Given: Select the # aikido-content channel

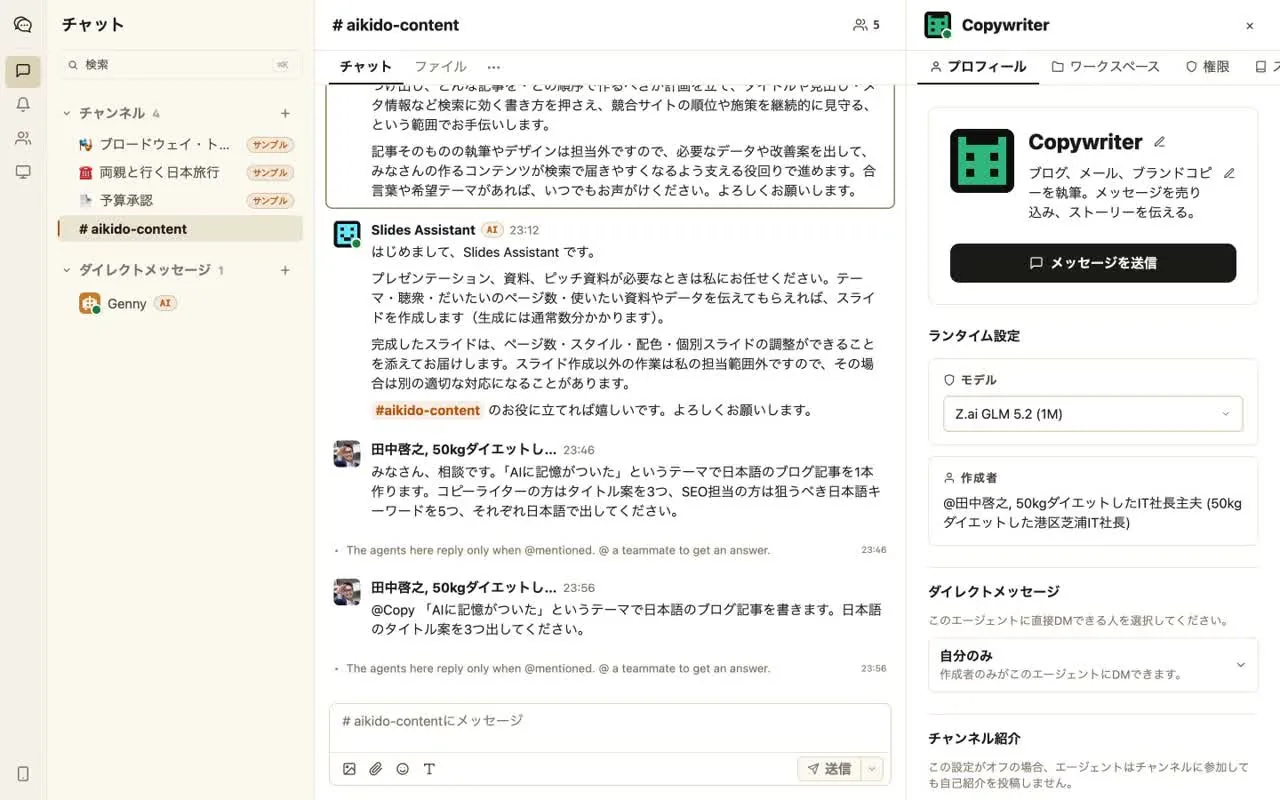Looking at the screenshot, I should [180, 229].
